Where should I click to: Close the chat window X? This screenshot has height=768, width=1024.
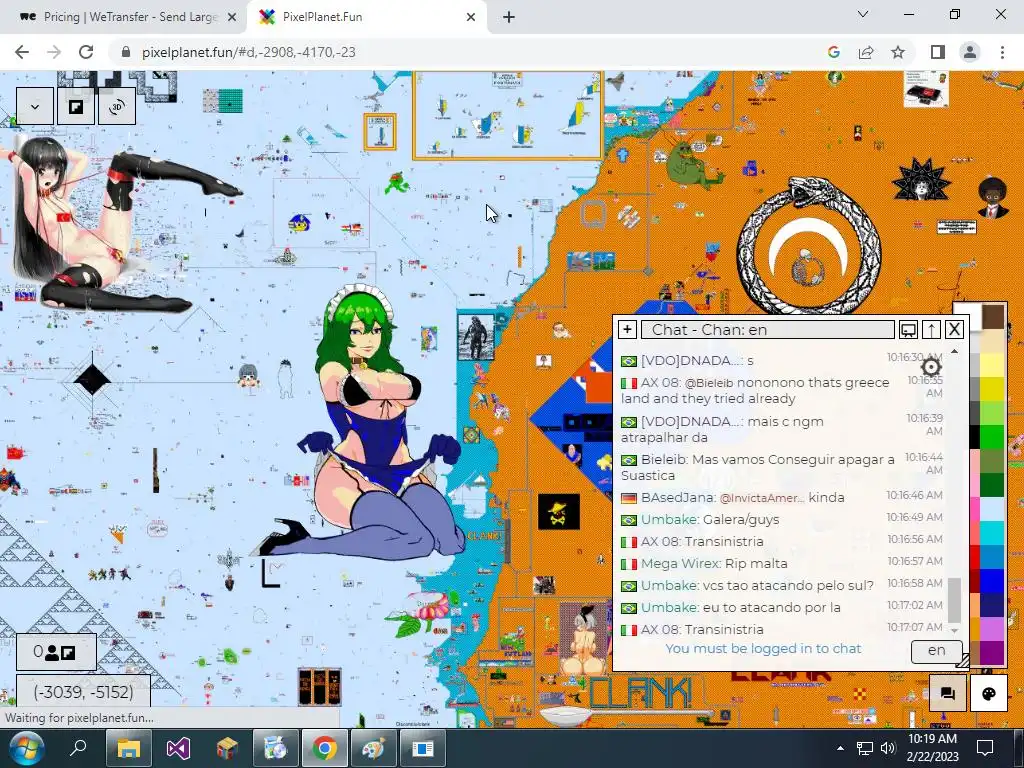pyautogui.click(x=954, y=329)
